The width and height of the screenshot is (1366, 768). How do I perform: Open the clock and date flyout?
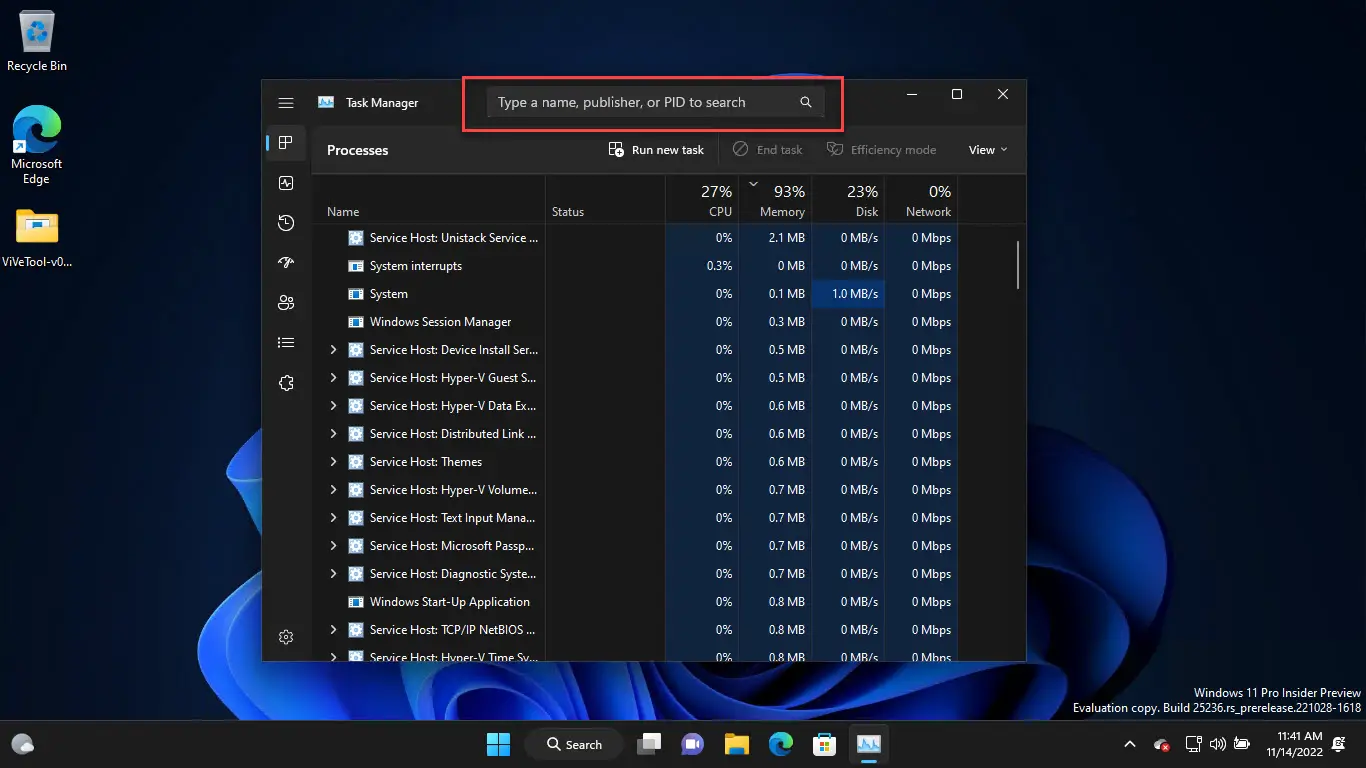point(1293,744)
